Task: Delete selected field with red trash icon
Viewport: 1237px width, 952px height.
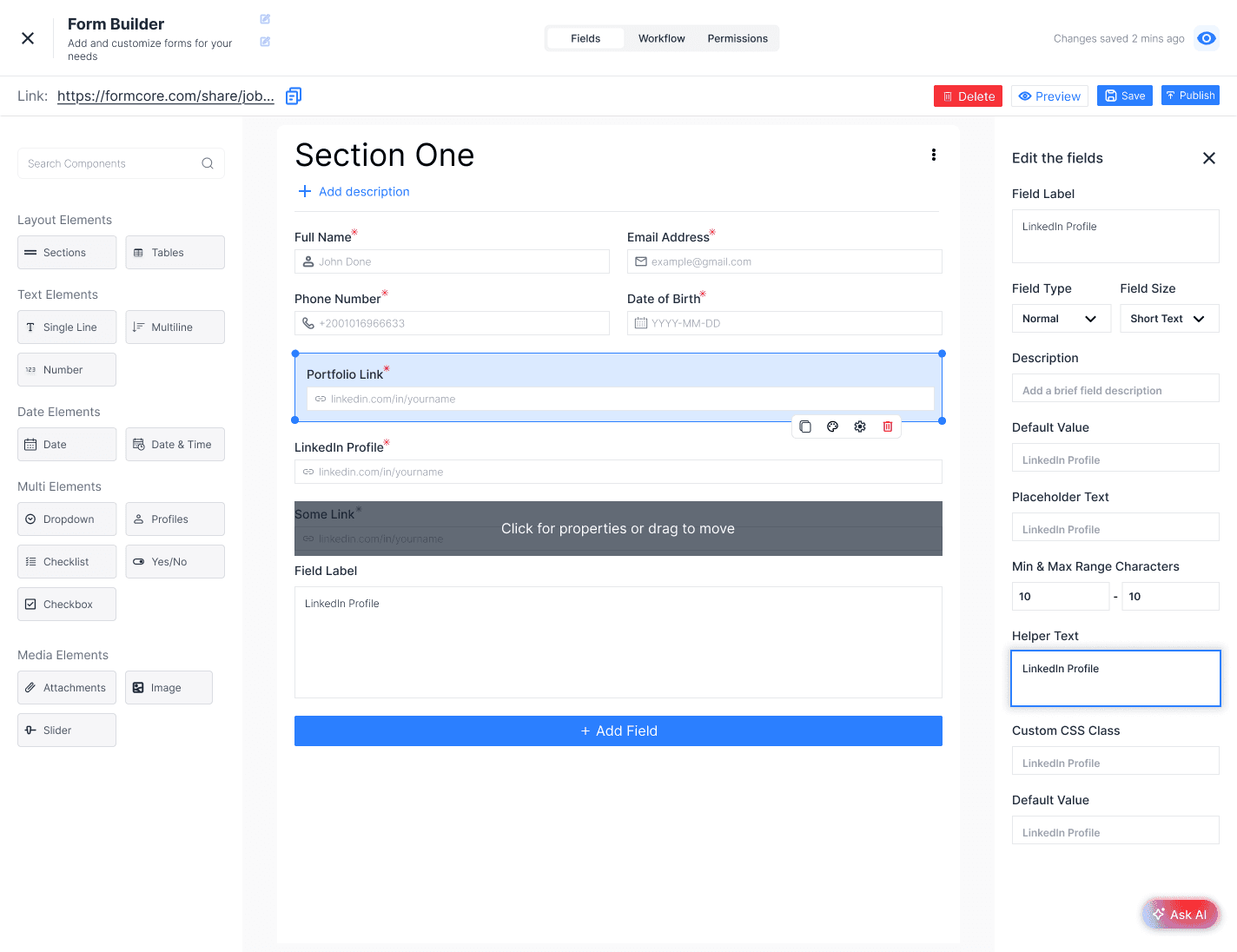Action: pyautogui.click(x=888, y=426)
